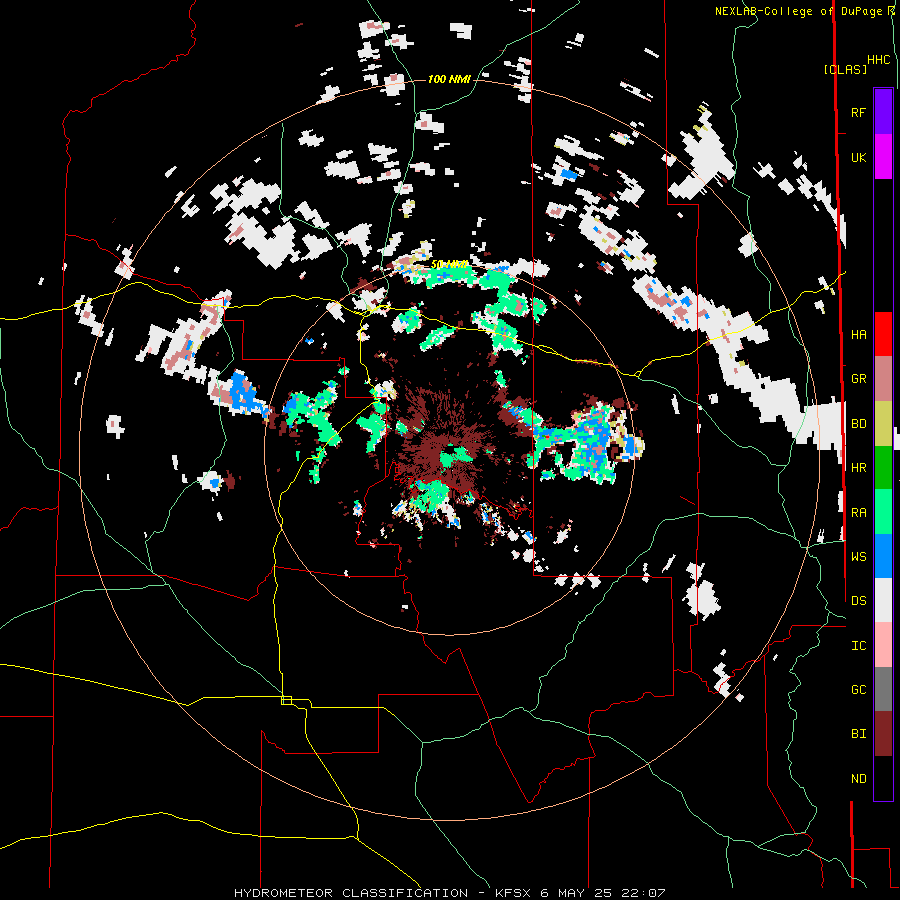The width and height of the screenshot is (900, 900).
Task: Select the BI biological brown swatch
Action: click(x=883, y=734)
